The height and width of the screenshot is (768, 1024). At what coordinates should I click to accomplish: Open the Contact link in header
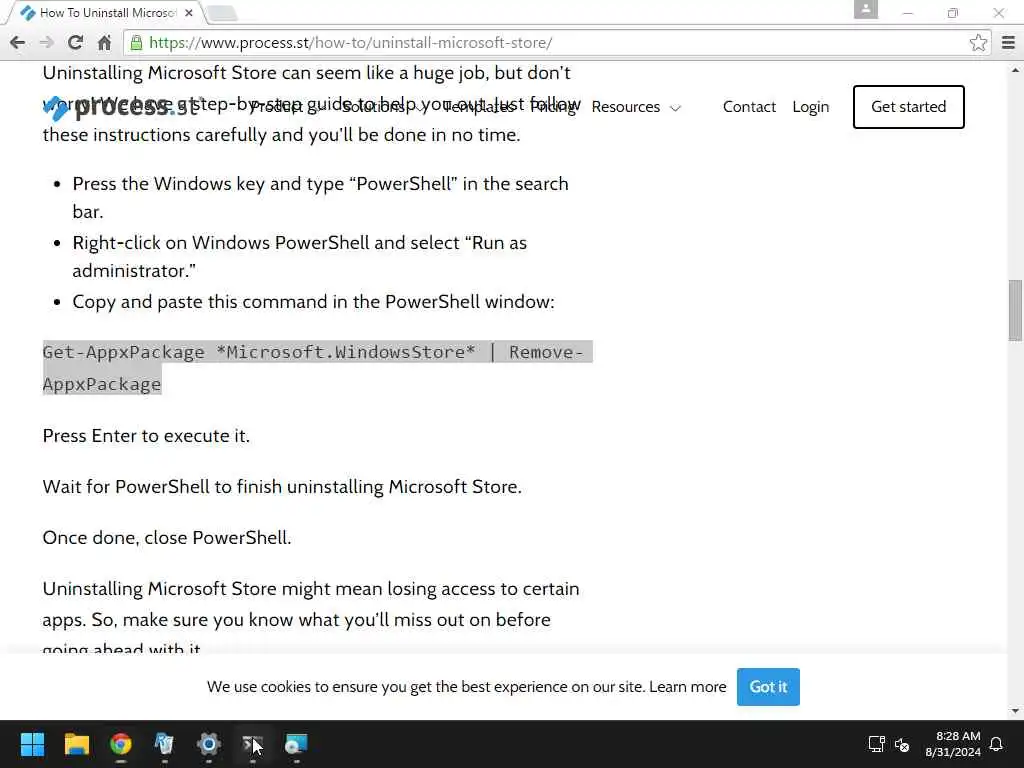point(749,106)
